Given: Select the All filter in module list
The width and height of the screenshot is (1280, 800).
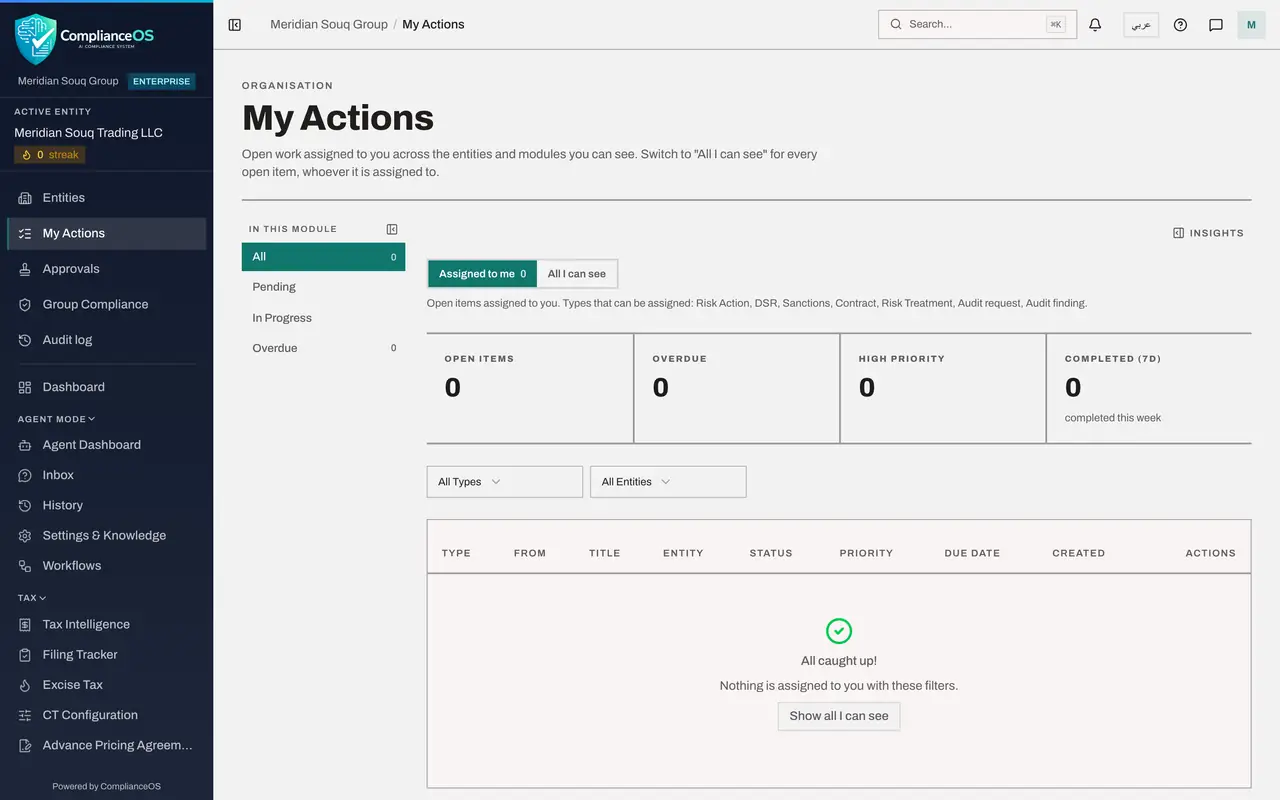Looking at the screenshot, I should (323, 257).
